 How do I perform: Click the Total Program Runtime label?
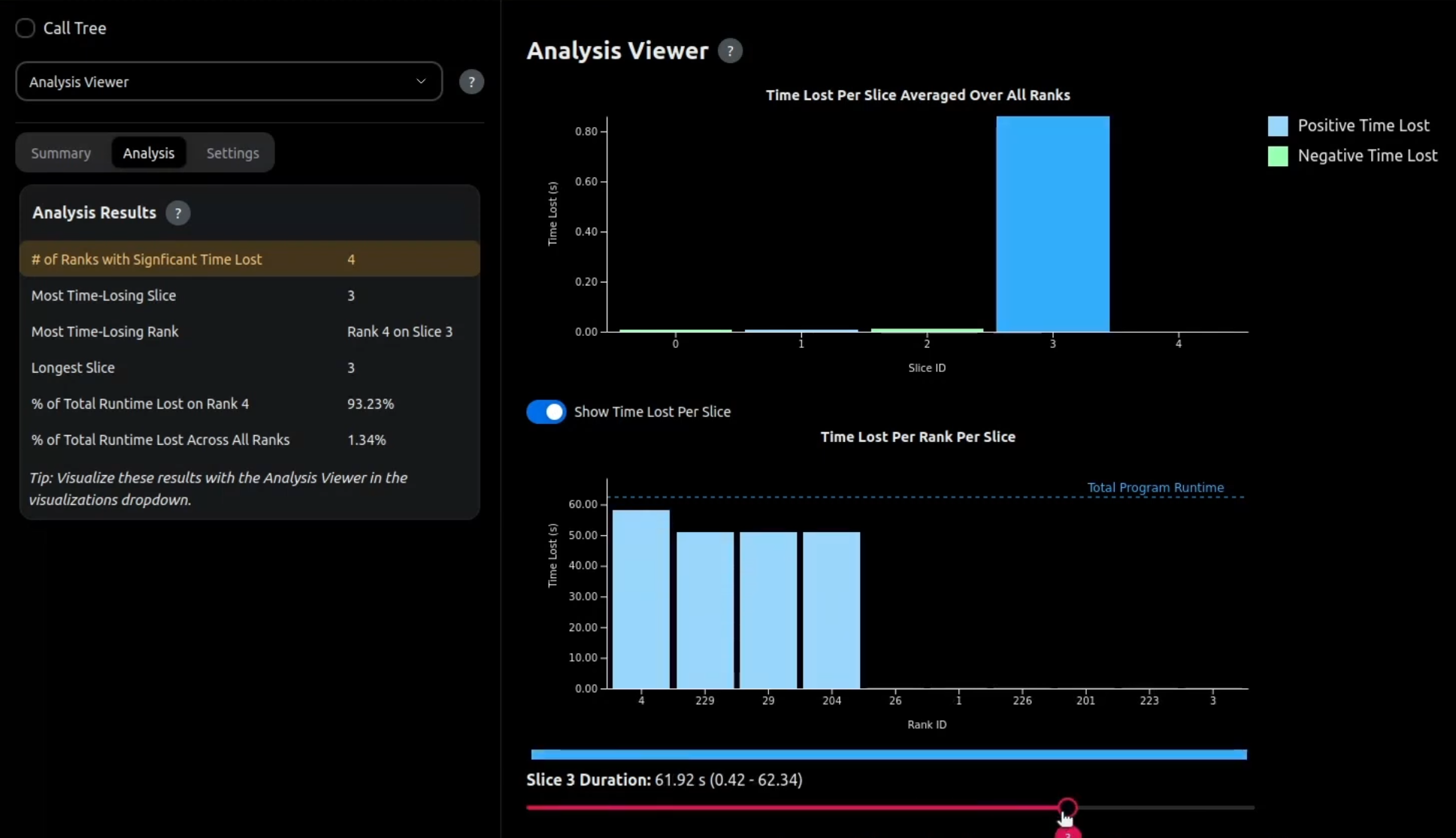pyautogui.click(x=1155, y=487)
